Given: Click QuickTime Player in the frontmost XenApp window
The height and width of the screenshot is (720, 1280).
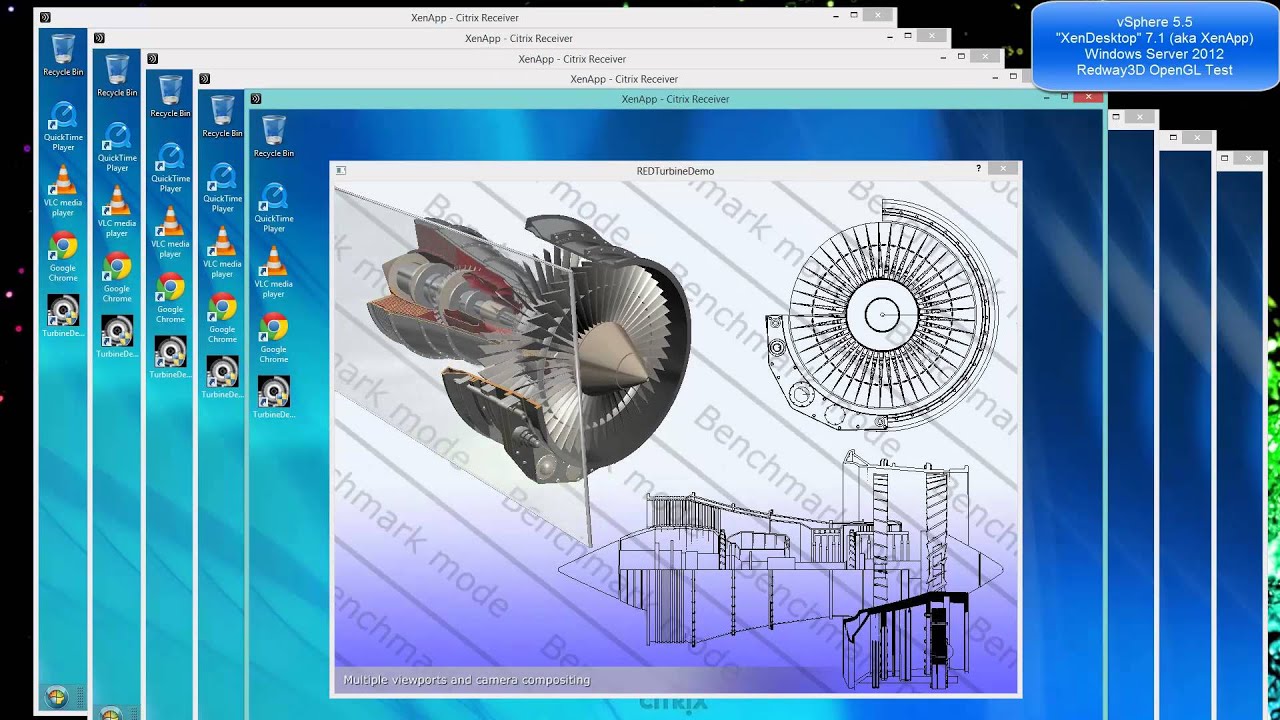Looking at the screenshot, I should click(x=274, y=207).
